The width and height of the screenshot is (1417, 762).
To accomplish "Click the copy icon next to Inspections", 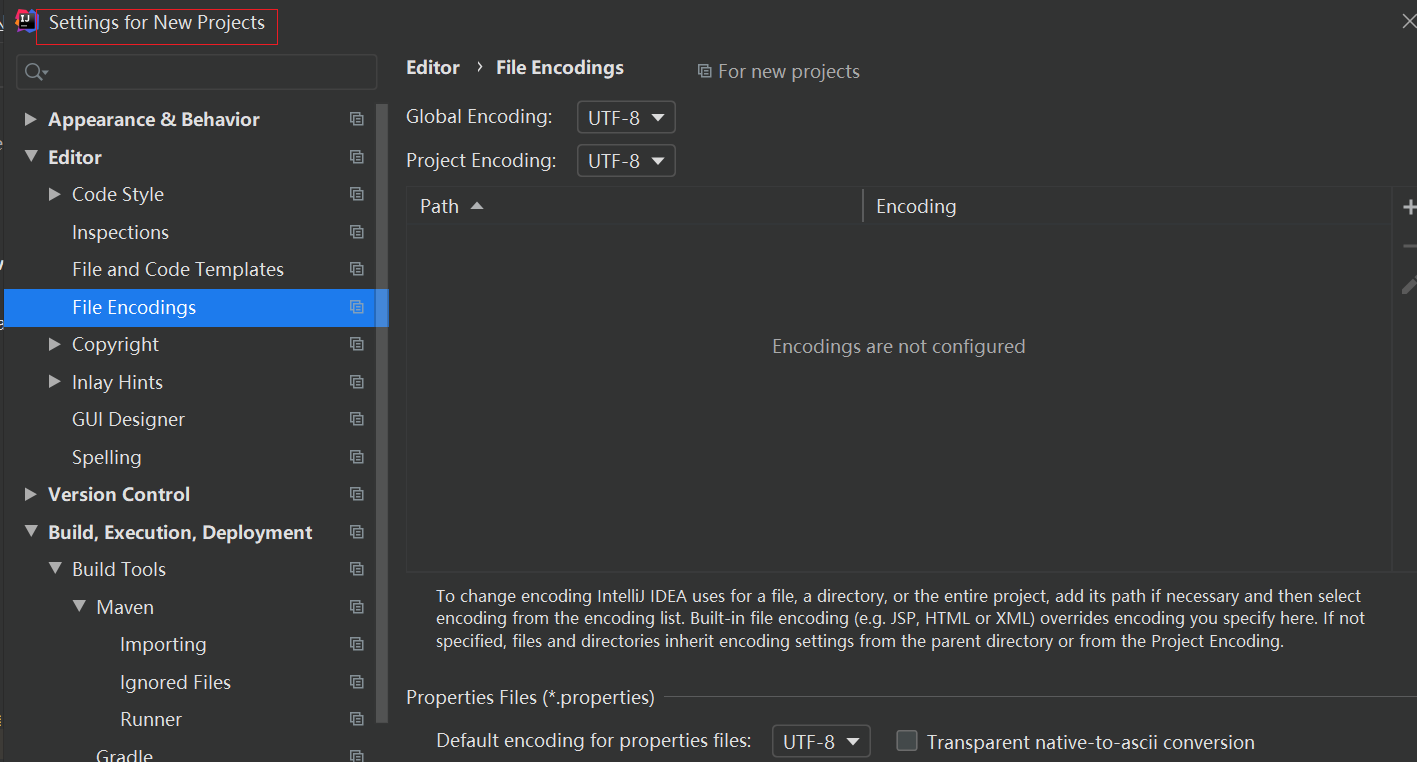I will [356, 232].
